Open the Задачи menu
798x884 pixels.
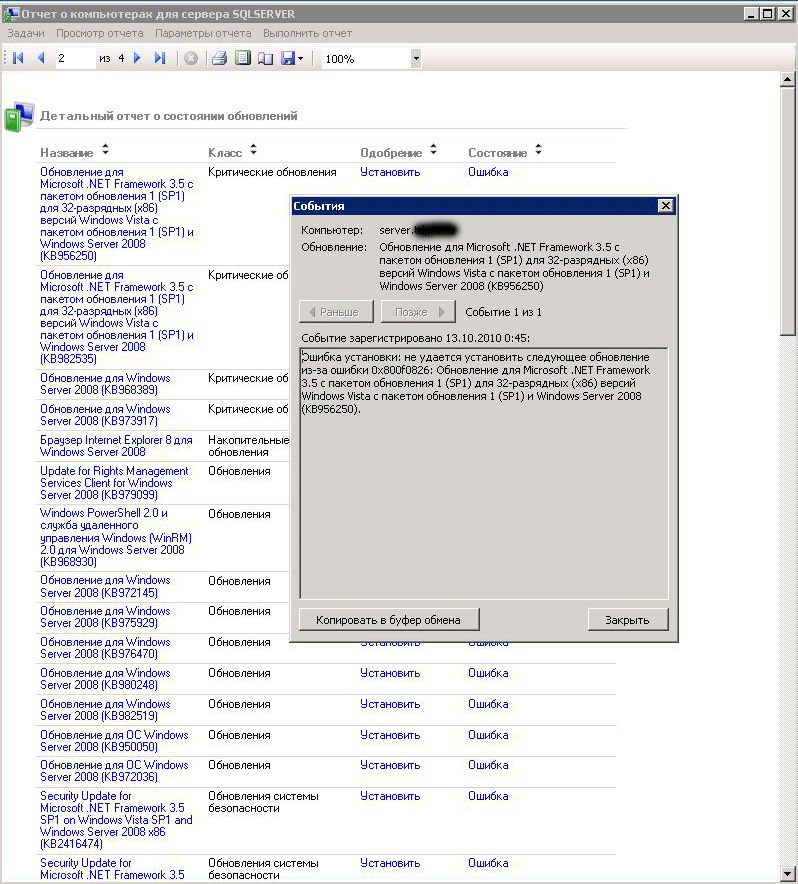[26, 33]
